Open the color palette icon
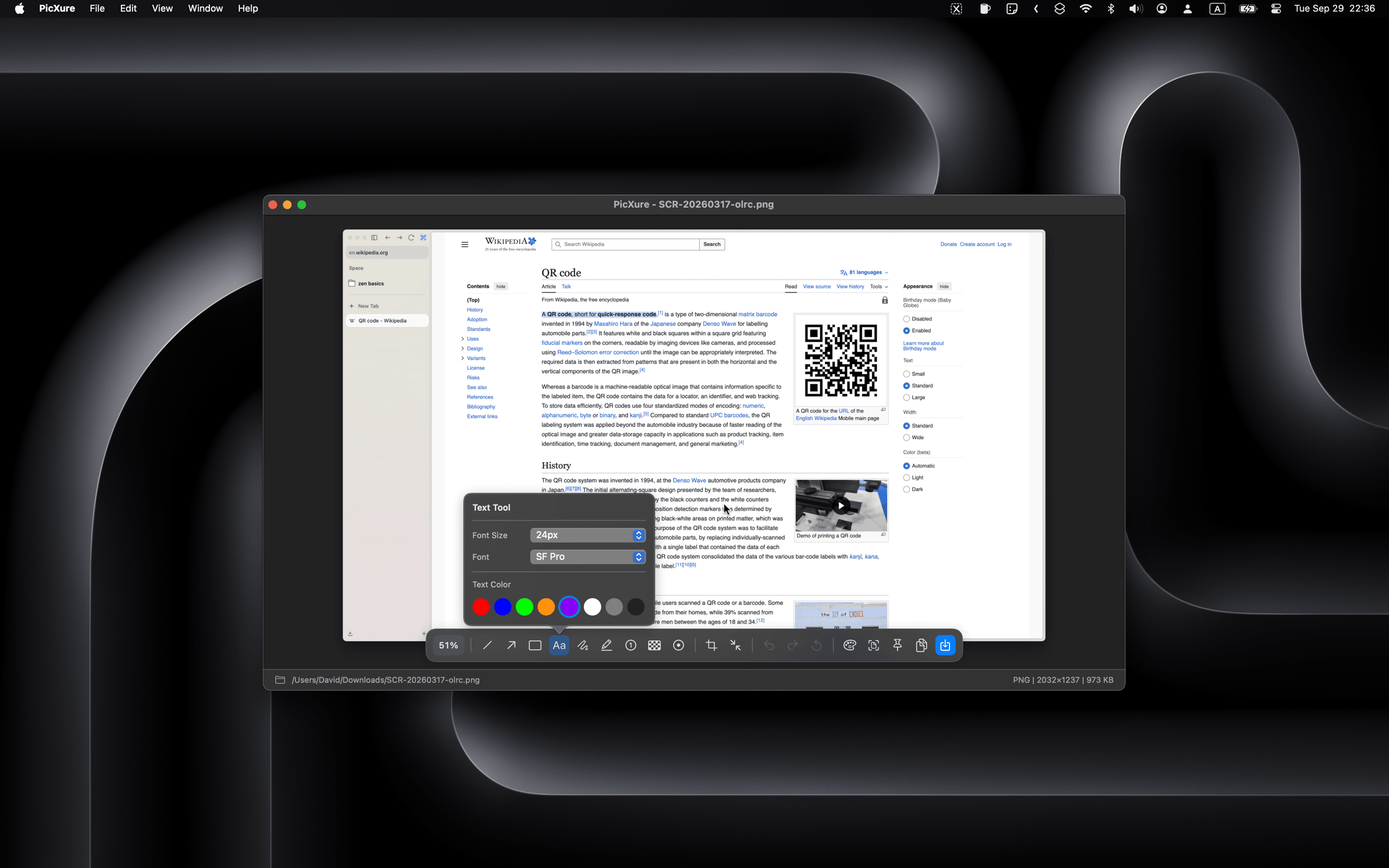 click(x=850, y=645)
